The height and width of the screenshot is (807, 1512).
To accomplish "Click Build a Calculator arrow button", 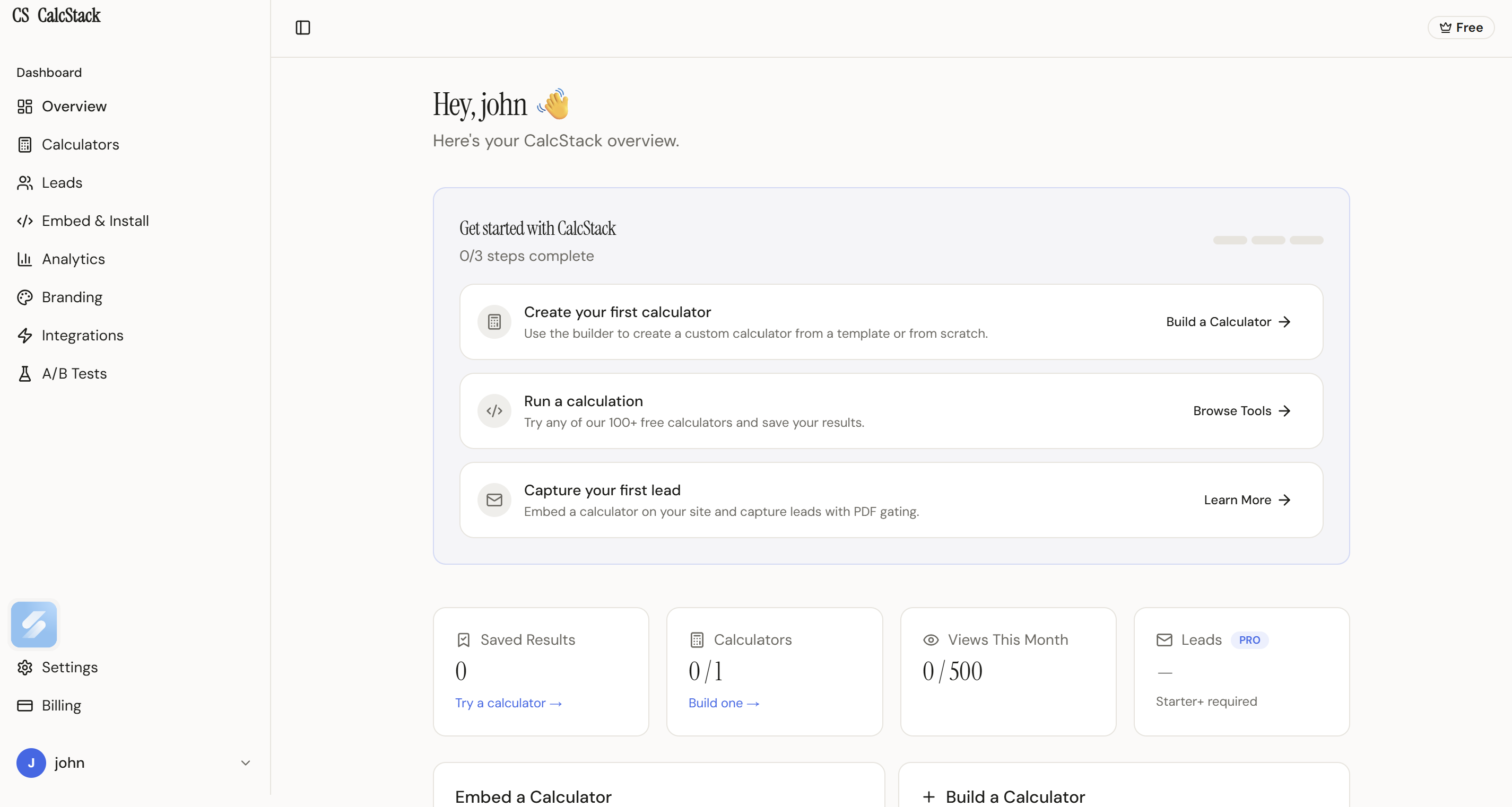I will (x=1228, y=322).
